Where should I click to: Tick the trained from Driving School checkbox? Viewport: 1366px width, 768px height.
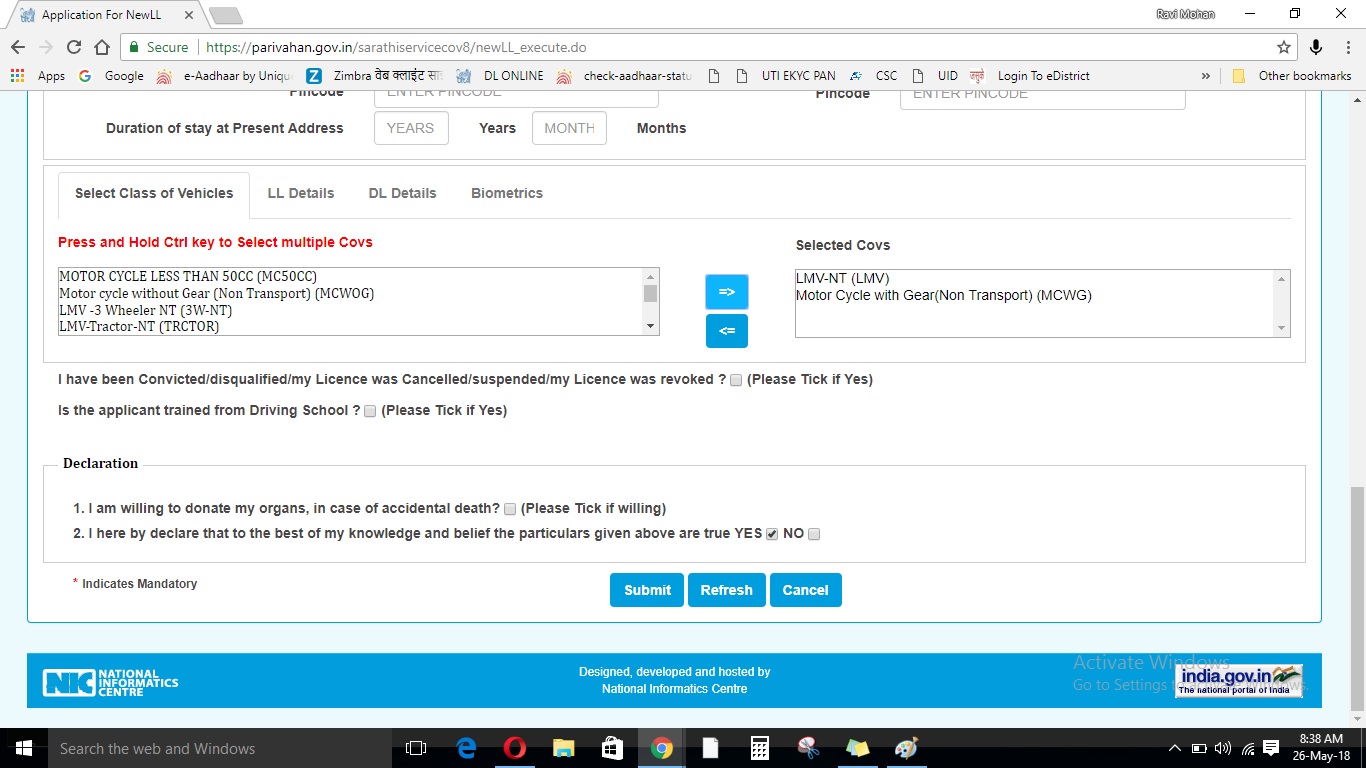369,410
